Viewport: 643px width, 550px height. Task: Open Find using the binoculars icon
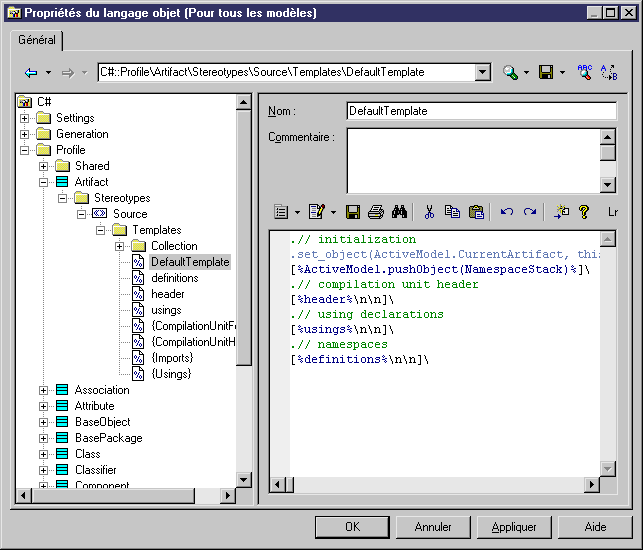pyautogui.click(x=399, y=212)
